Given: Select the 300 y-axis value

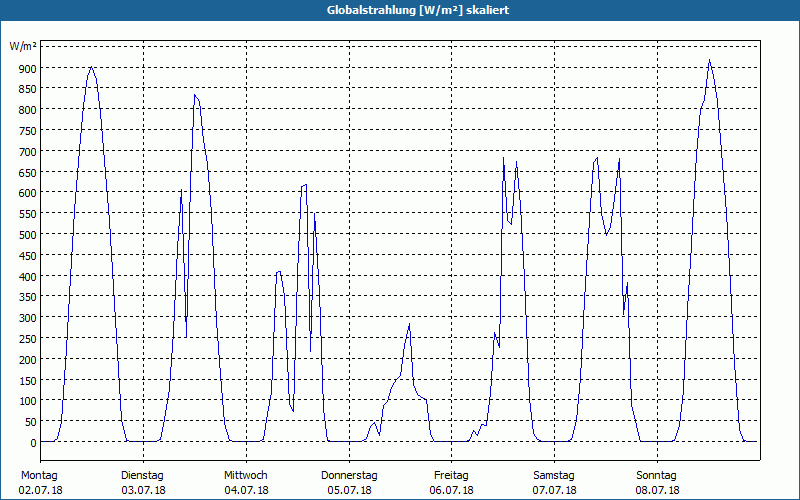Looking at the screenshot, I should coord(28,318).
